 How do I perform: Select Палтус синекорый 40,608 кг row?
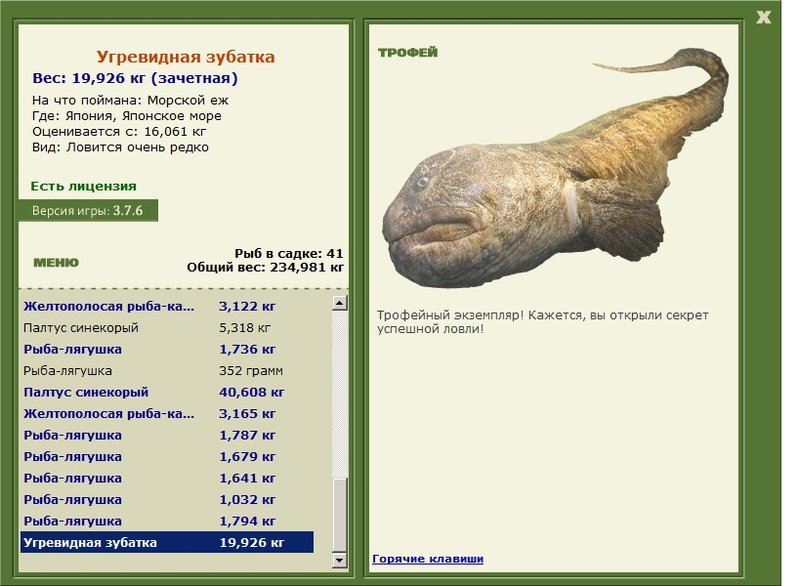pyautogui.click(x=167, y=392)
